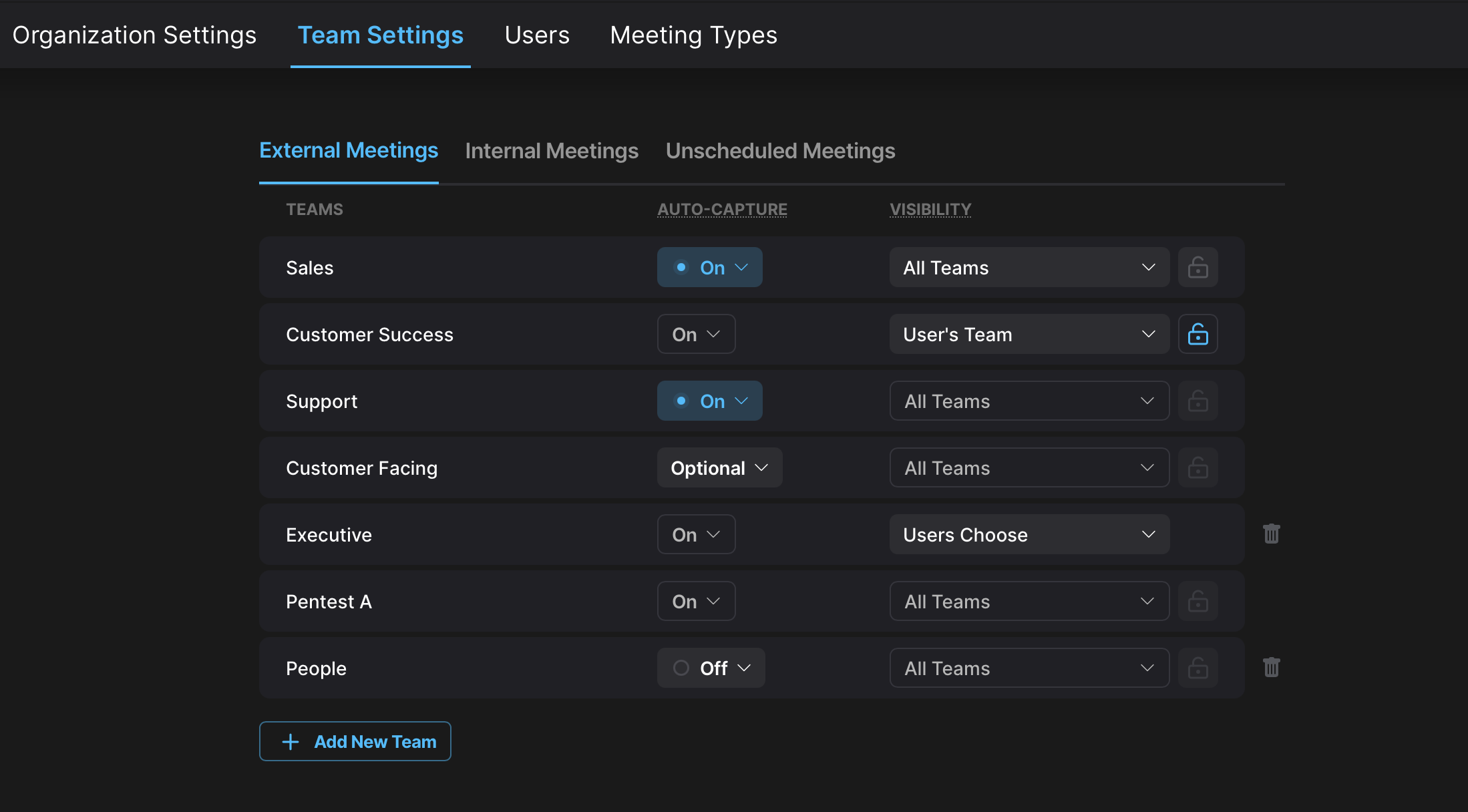Click the Sales team name

tap(309, 268)
